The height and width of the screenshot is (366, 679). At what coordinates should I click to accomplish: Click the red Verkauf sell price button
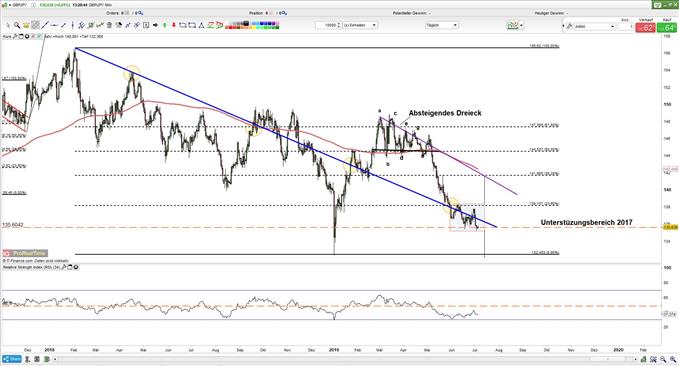646,27
